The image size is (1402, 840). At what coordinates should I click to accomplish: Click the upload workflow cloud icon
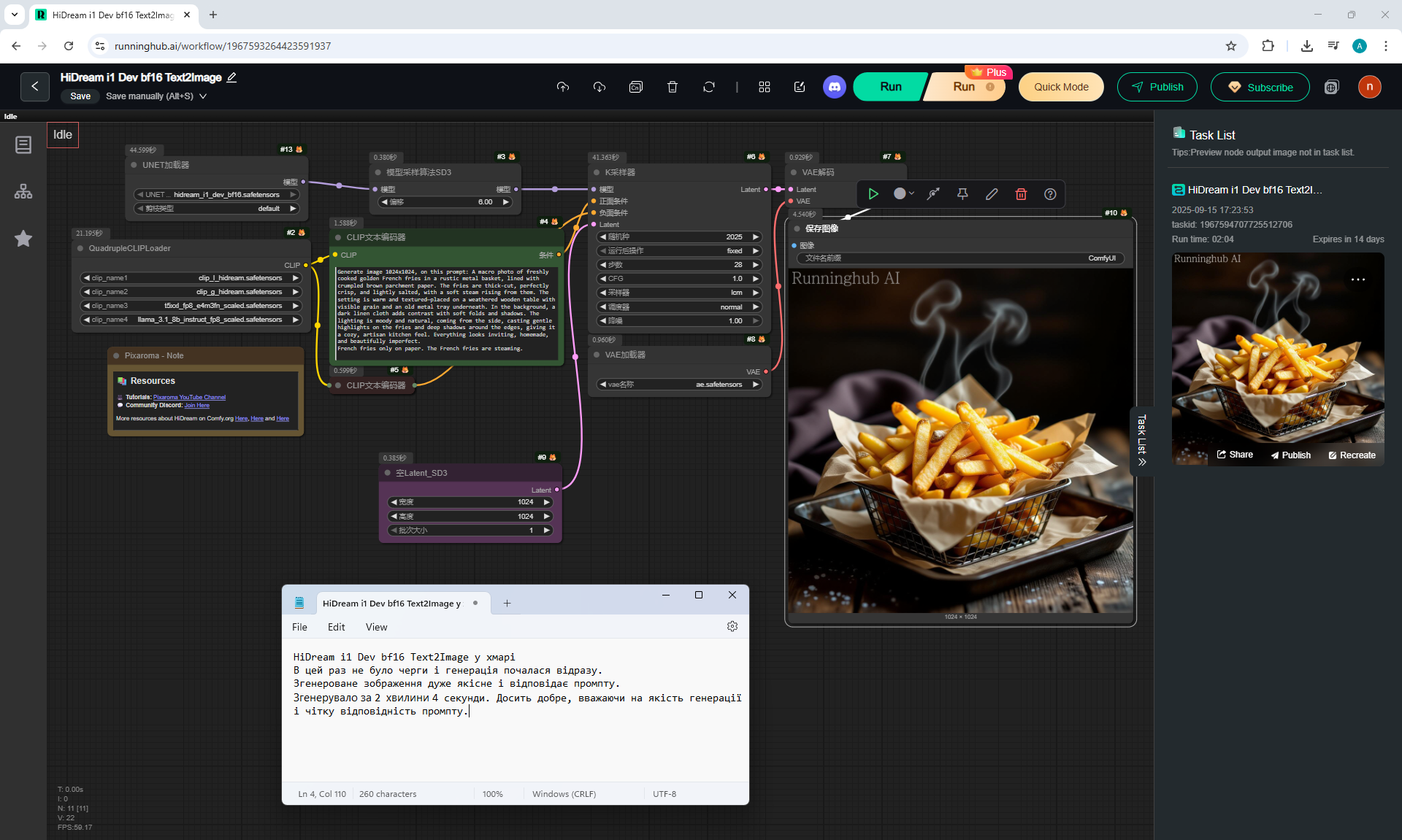pos(562,87)
